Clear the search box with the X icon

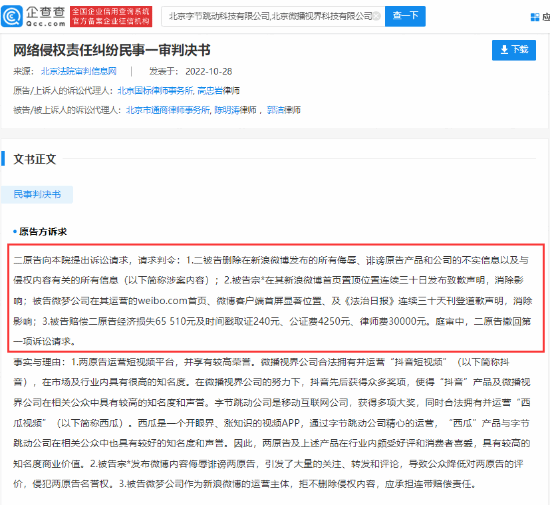pyautogui.click(x=376, y=16)
